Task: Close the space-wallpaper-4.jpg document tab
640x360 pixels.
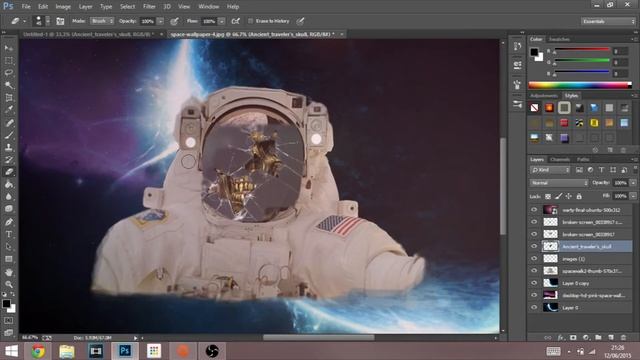Action: click(x=342, y=34)
